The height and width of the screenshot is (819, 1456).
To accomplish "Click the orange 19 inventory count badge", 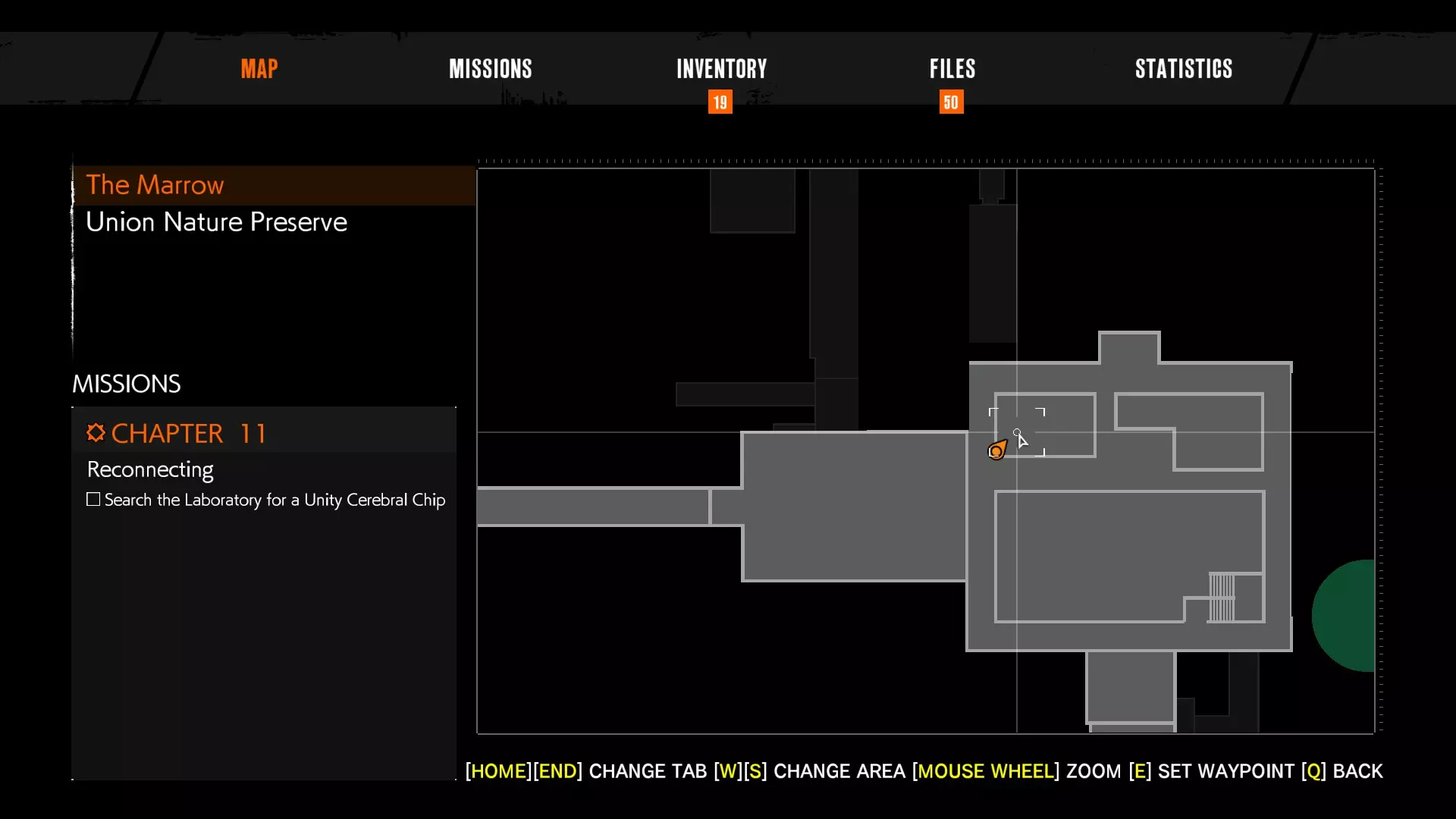I will 720,102.
